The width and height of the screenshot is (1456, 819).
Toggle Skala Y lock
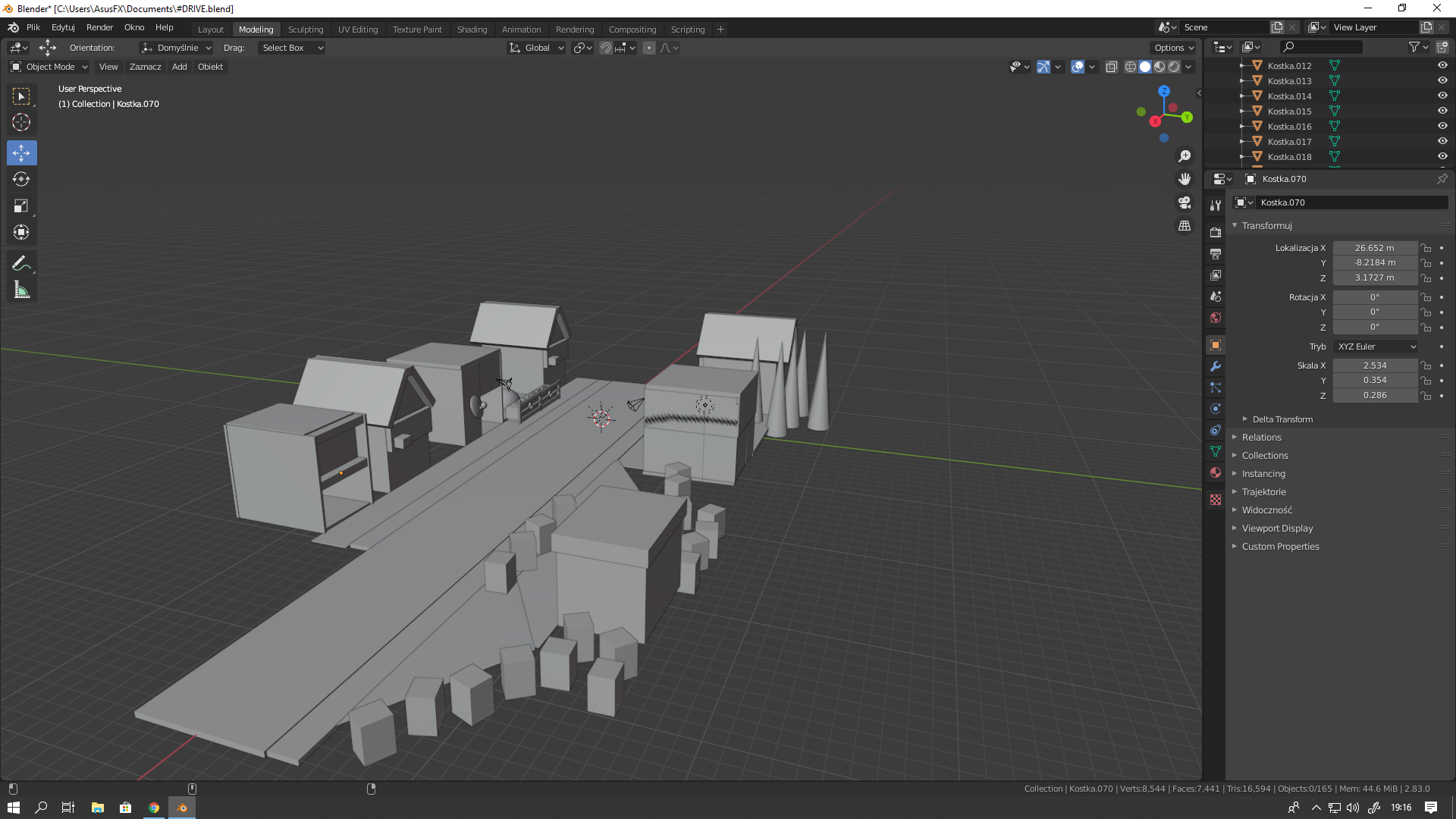(1426, 381)
